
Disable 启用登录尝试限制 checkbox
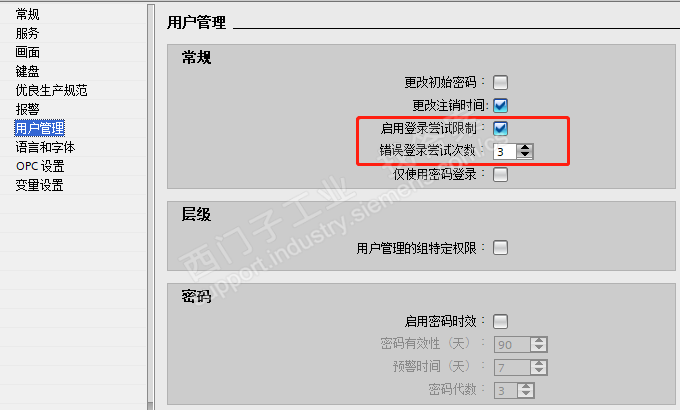pyautogui.click(x=500, y=128)
